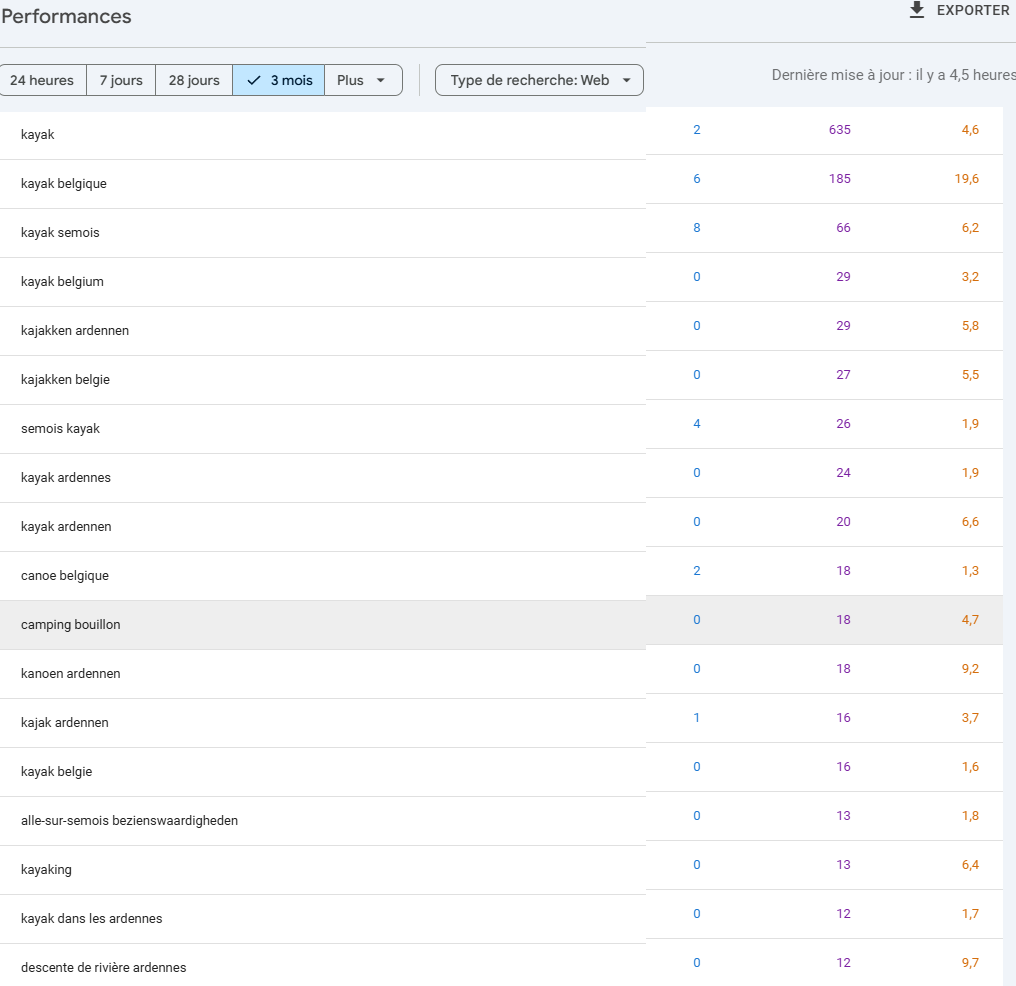Click the 185 impressions value for kayak belgique
Viewport: 1016px width, 986px height.
pyautogui.click(x=840, y=179)
